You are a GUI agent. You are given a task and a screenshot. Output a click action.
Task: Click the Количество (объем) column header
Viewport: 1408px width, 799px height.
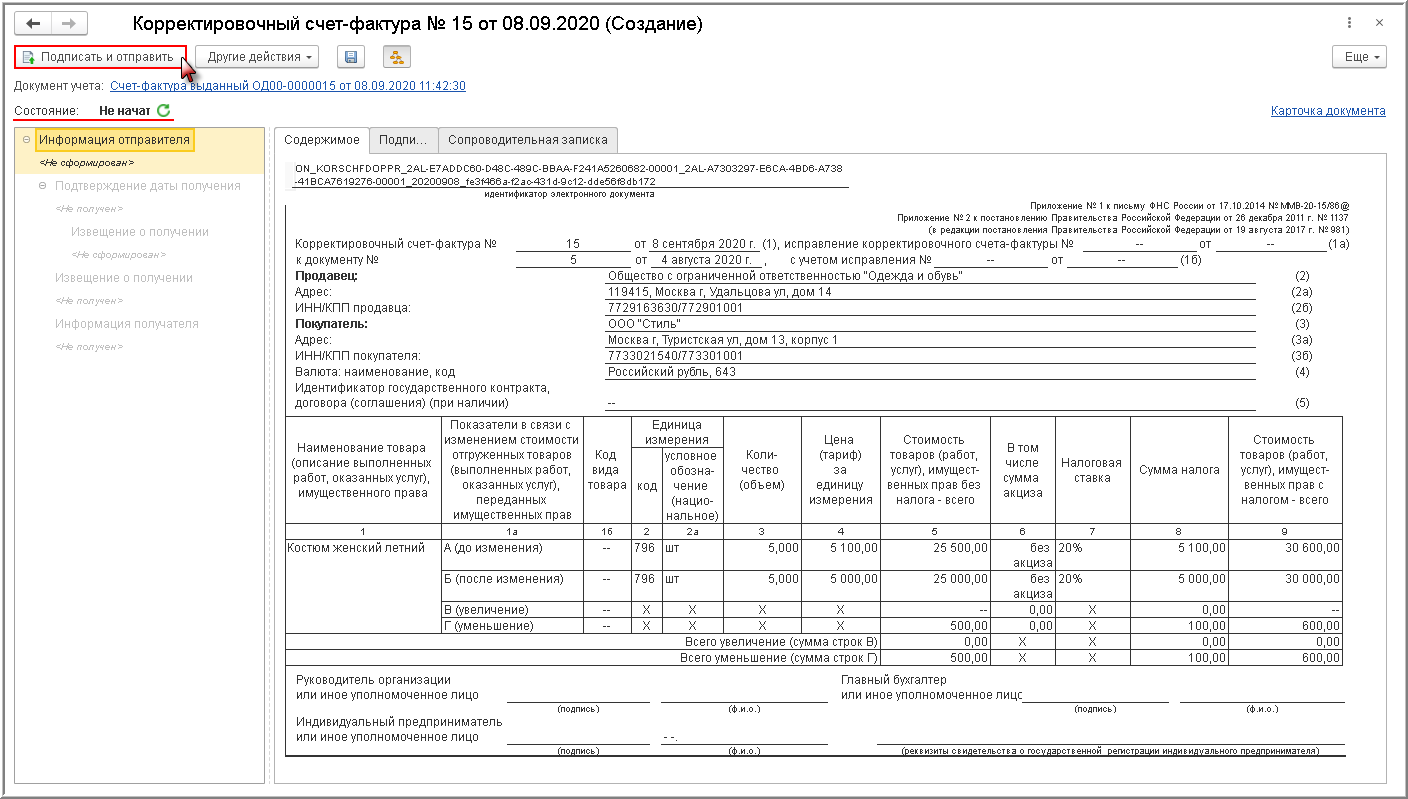(x=762, y=470)
